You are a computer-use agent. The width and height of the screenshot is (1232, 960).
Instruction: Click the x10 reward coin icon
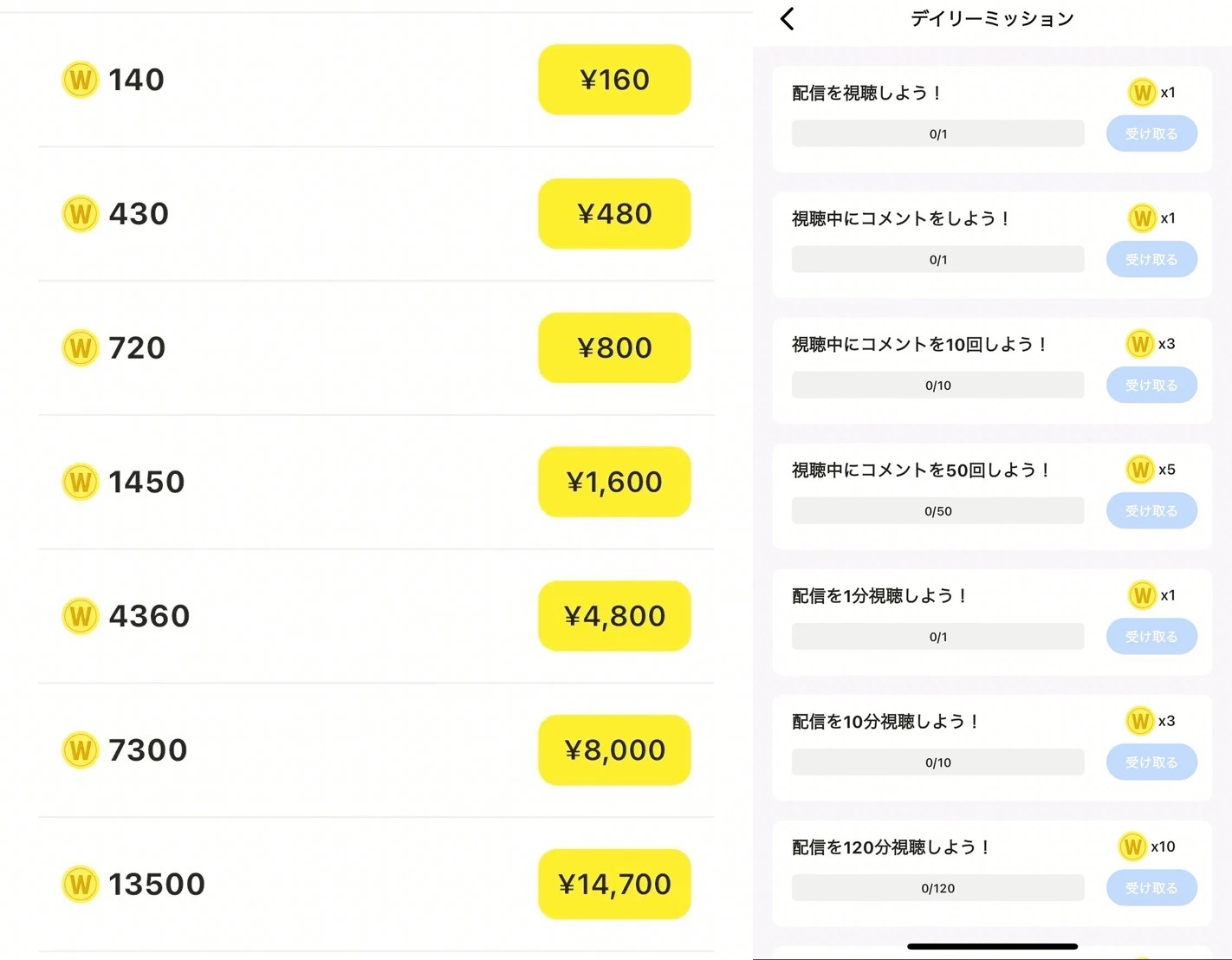click(x=1132, y=846)
